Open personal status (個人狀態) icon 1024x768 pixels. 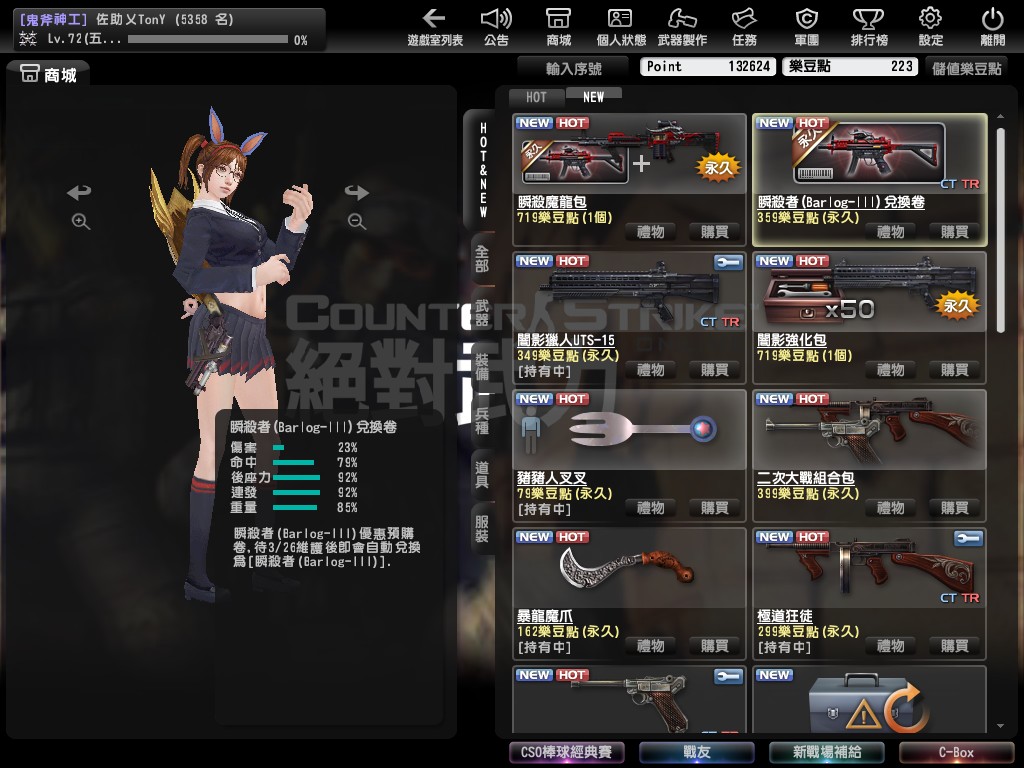tap(620, 27)
